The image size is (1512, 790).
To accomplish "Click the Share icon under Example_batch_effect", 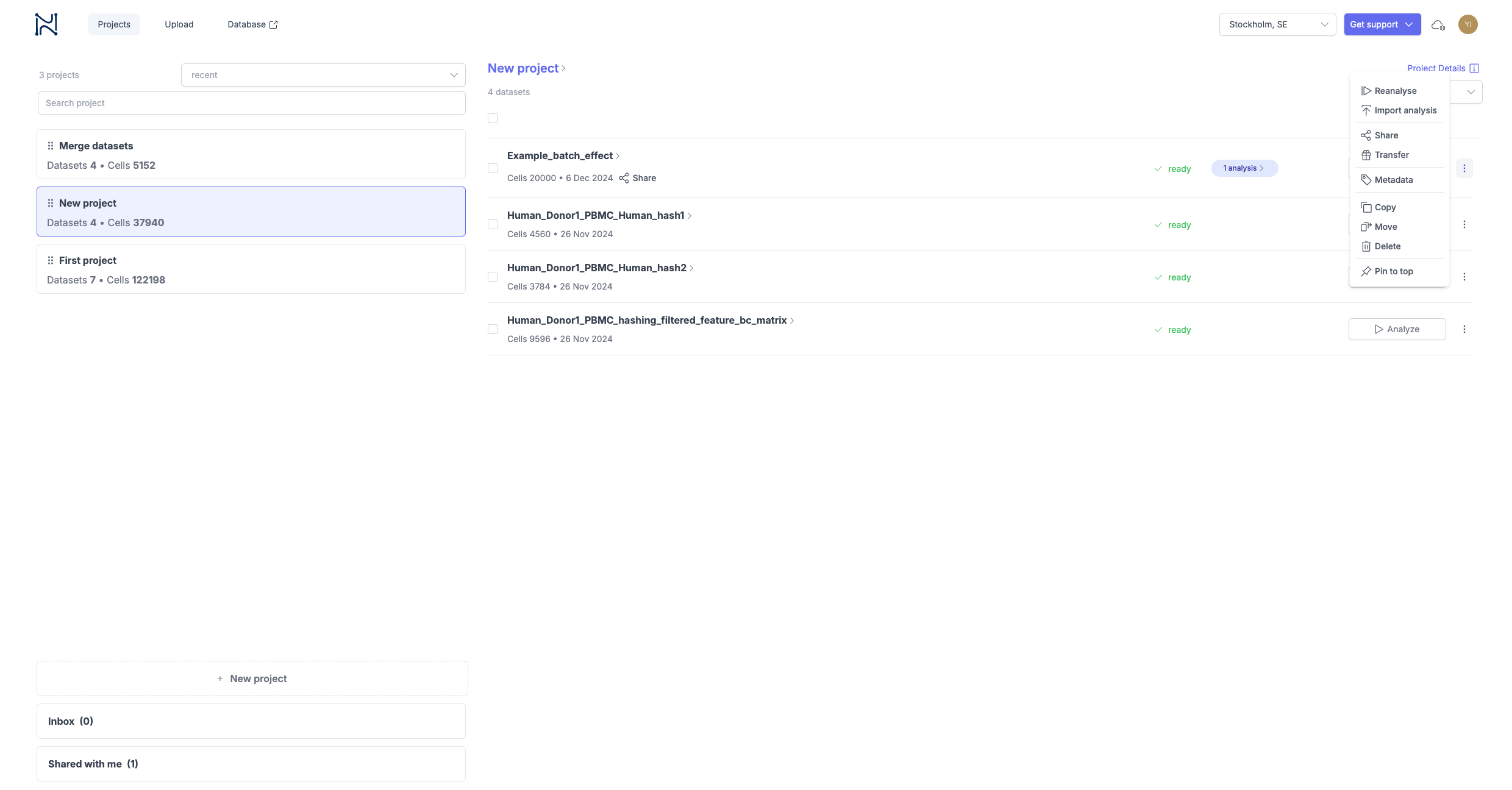I will coord(624,178).
